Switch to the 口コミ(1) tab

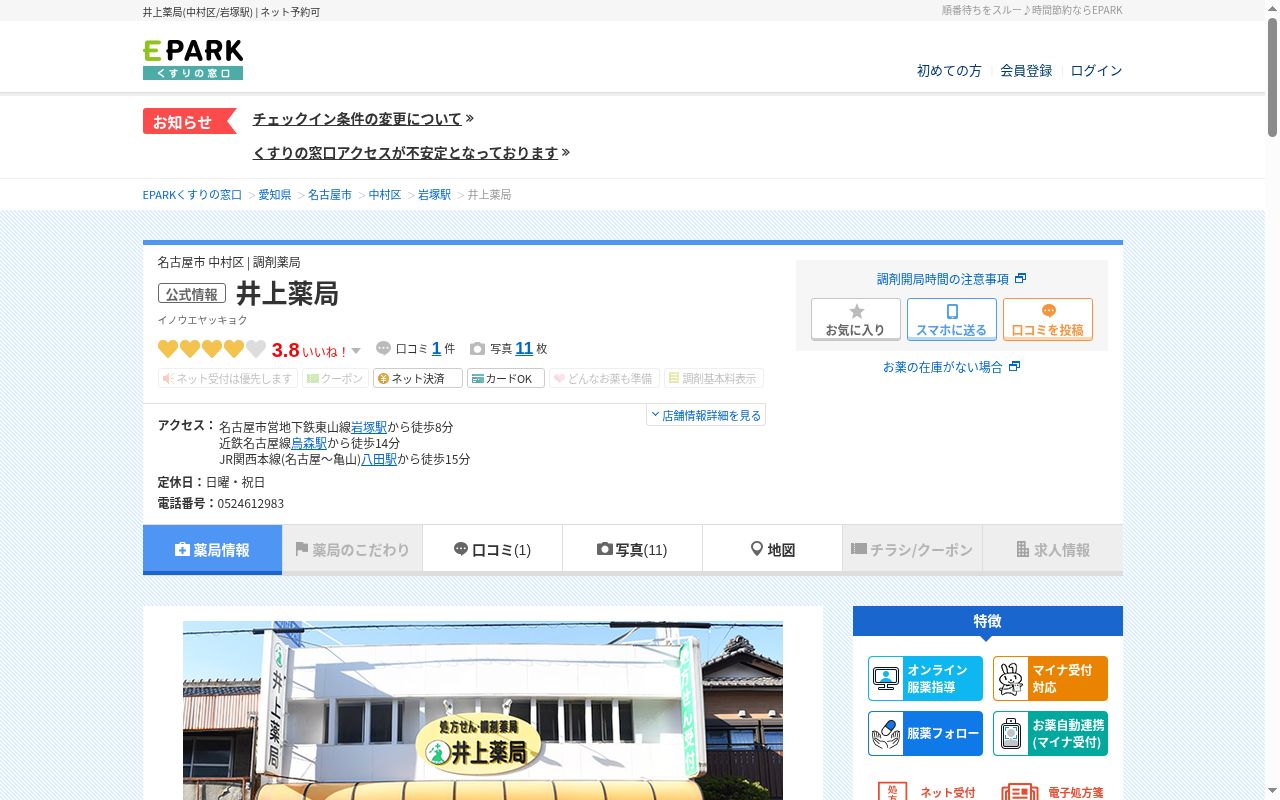pyautogui.click(x=492, y=549)
